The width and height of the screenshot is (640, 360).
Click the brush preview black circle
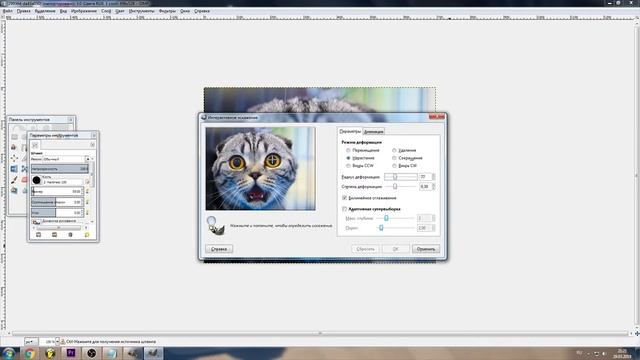(36, 180)
